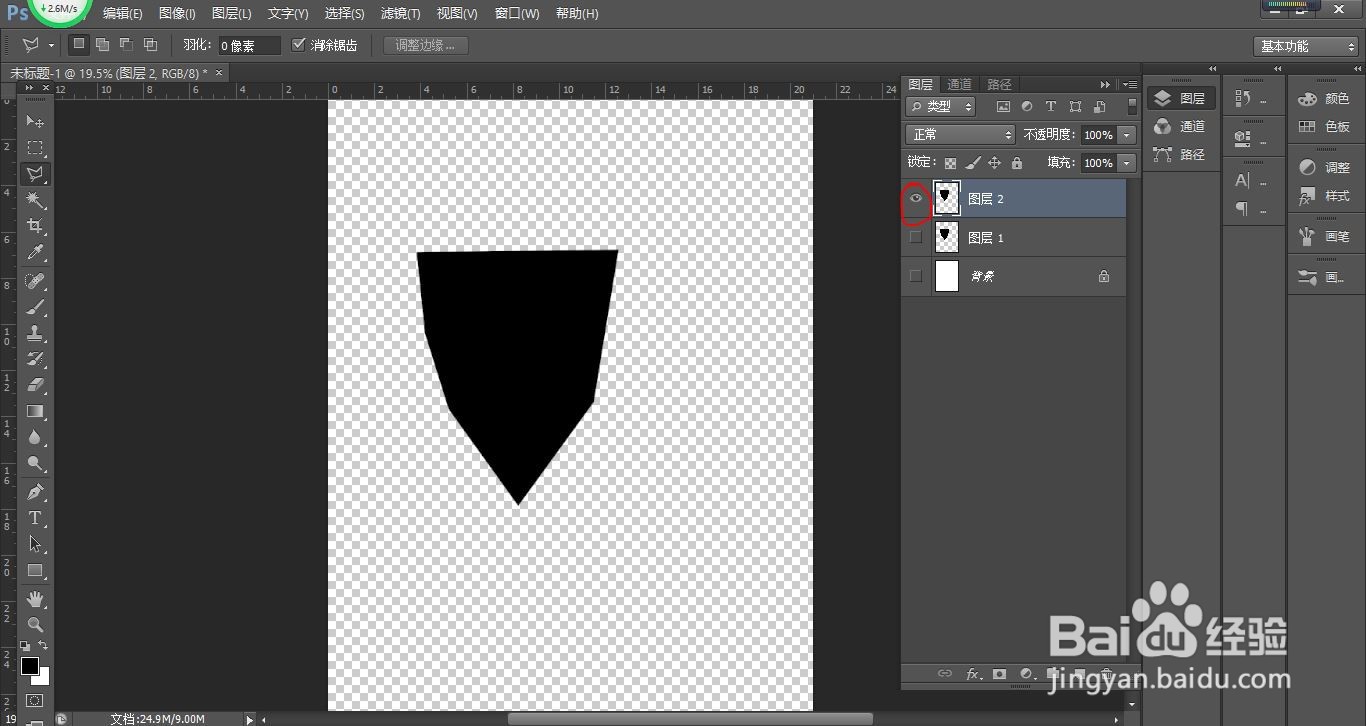Open the lasso tool preset picker arrow
The width and height of the screenshot is (1366, 726).
click(51, 46)
